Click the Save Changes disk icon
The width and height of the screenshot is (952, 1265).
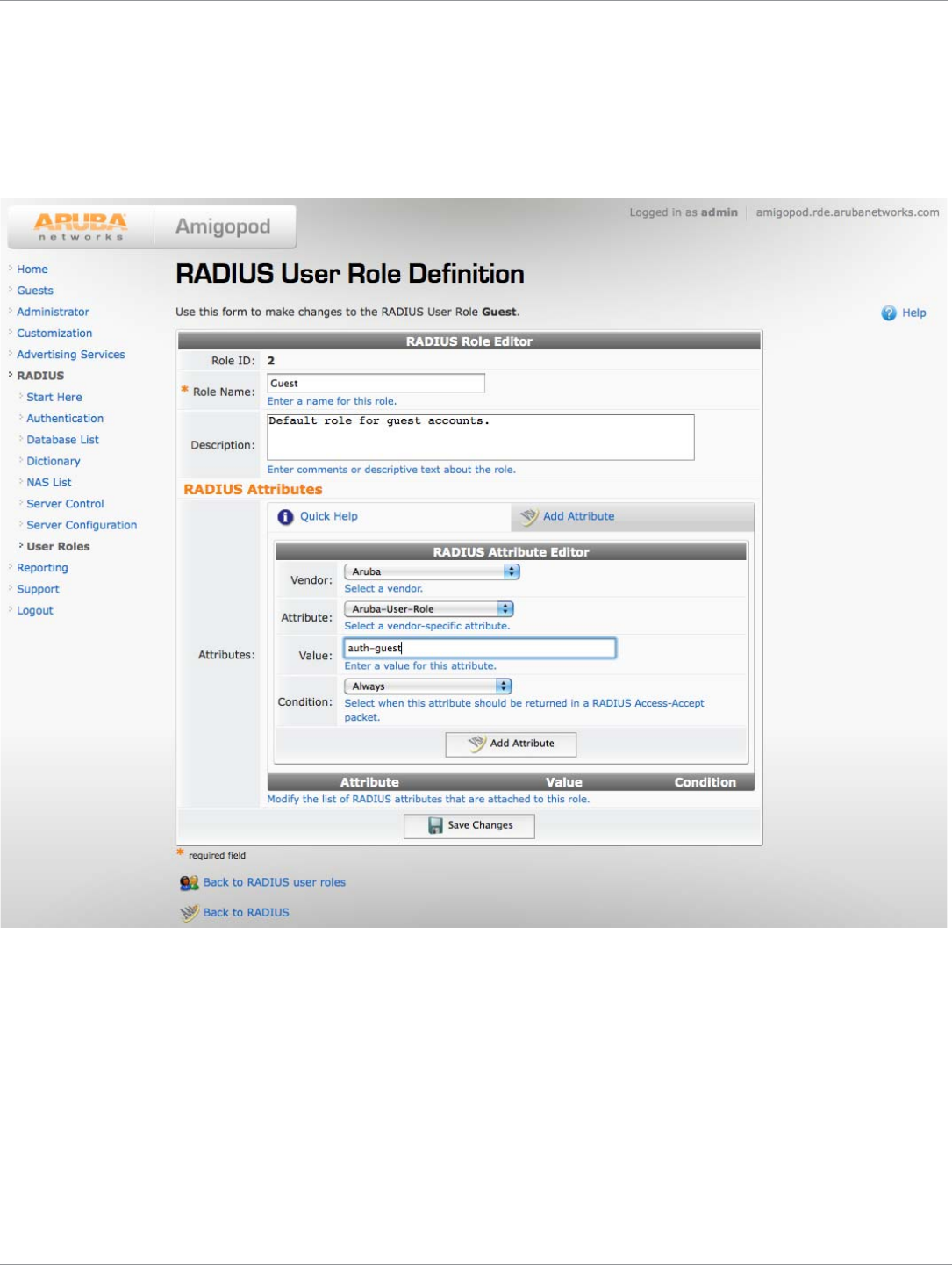tap(435, 826)
